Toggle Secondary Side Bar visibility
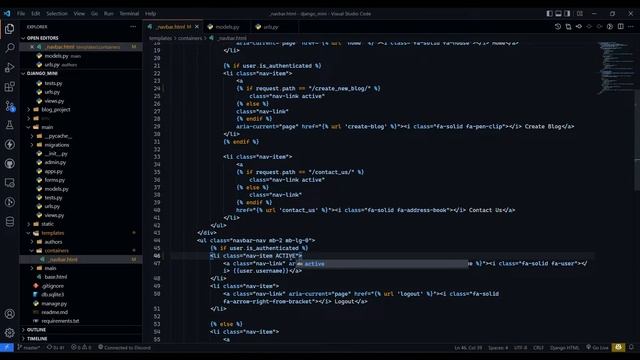This screenshot has height=360, width=640. tap(567, 13)
